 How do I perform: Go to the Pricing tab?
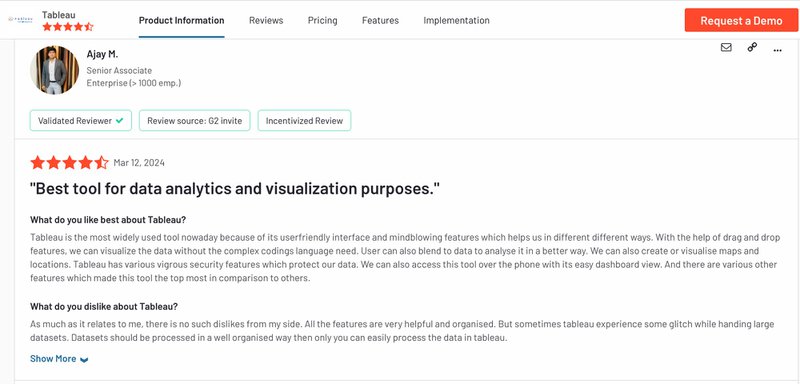point(322,20)
